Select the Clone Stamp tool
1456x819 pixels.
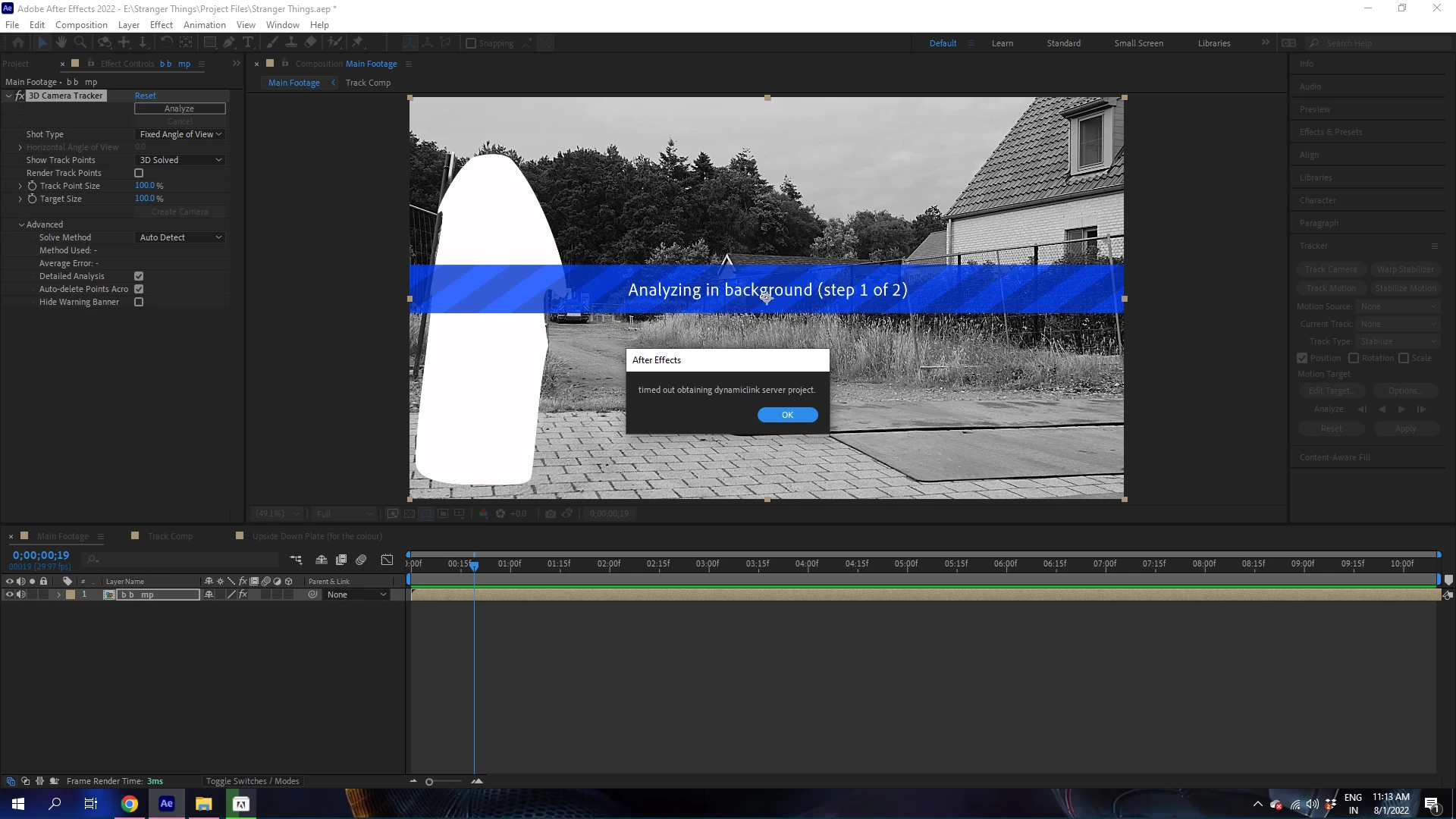click(x=291, y=42)
